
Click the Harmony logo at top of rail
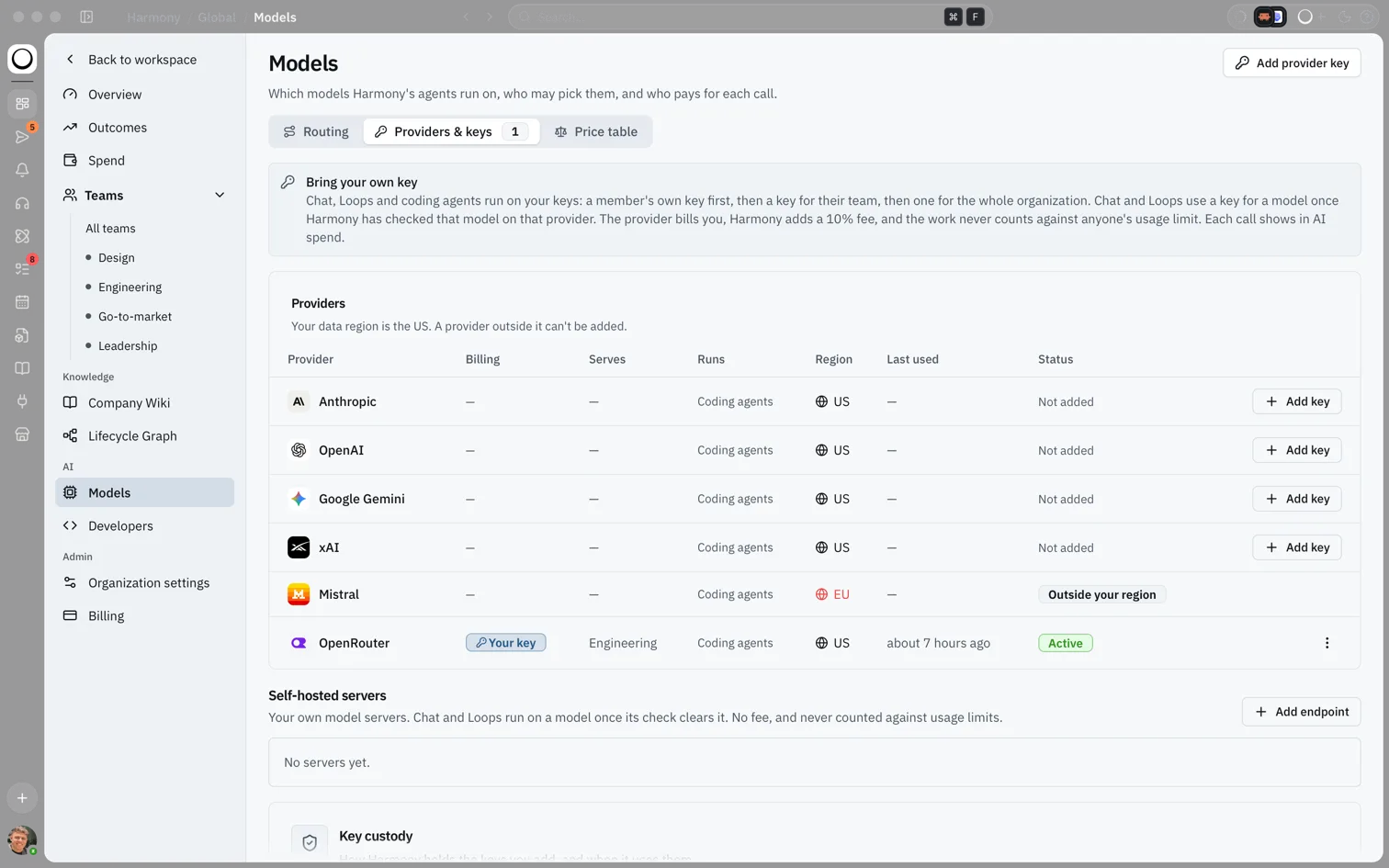22,59
